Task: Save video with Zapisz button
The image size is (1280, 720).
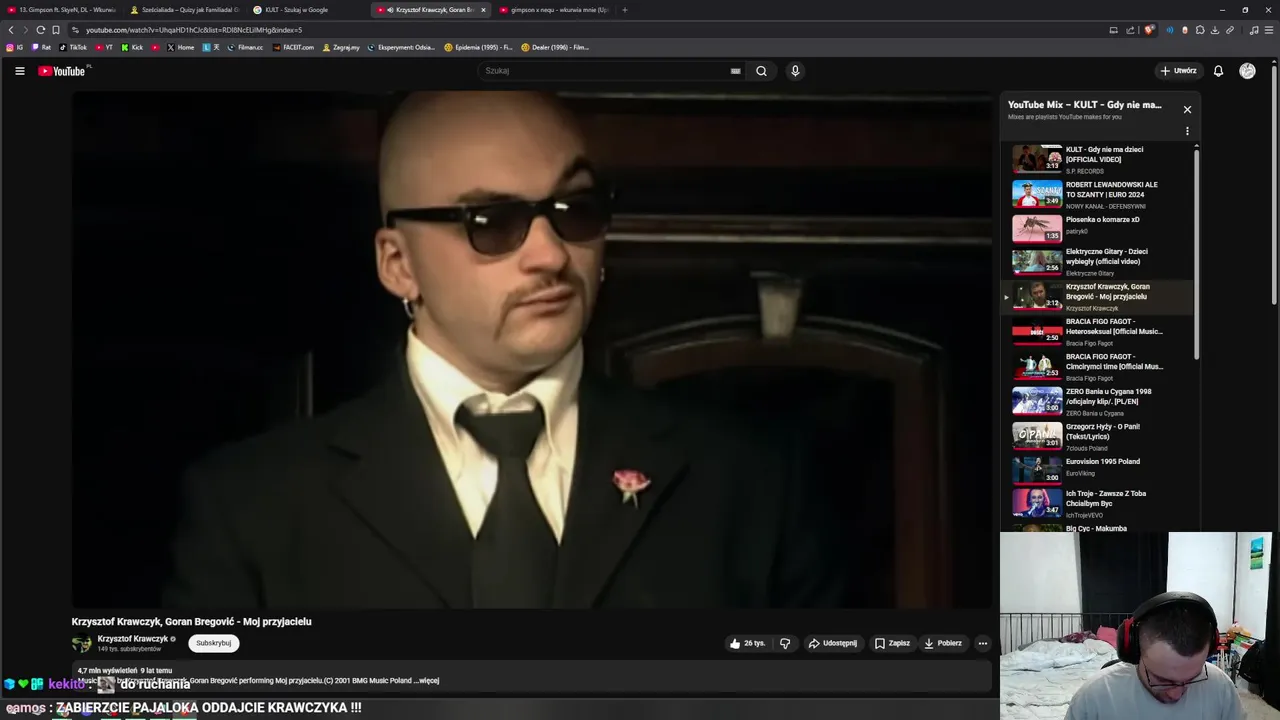Action: 892,643
